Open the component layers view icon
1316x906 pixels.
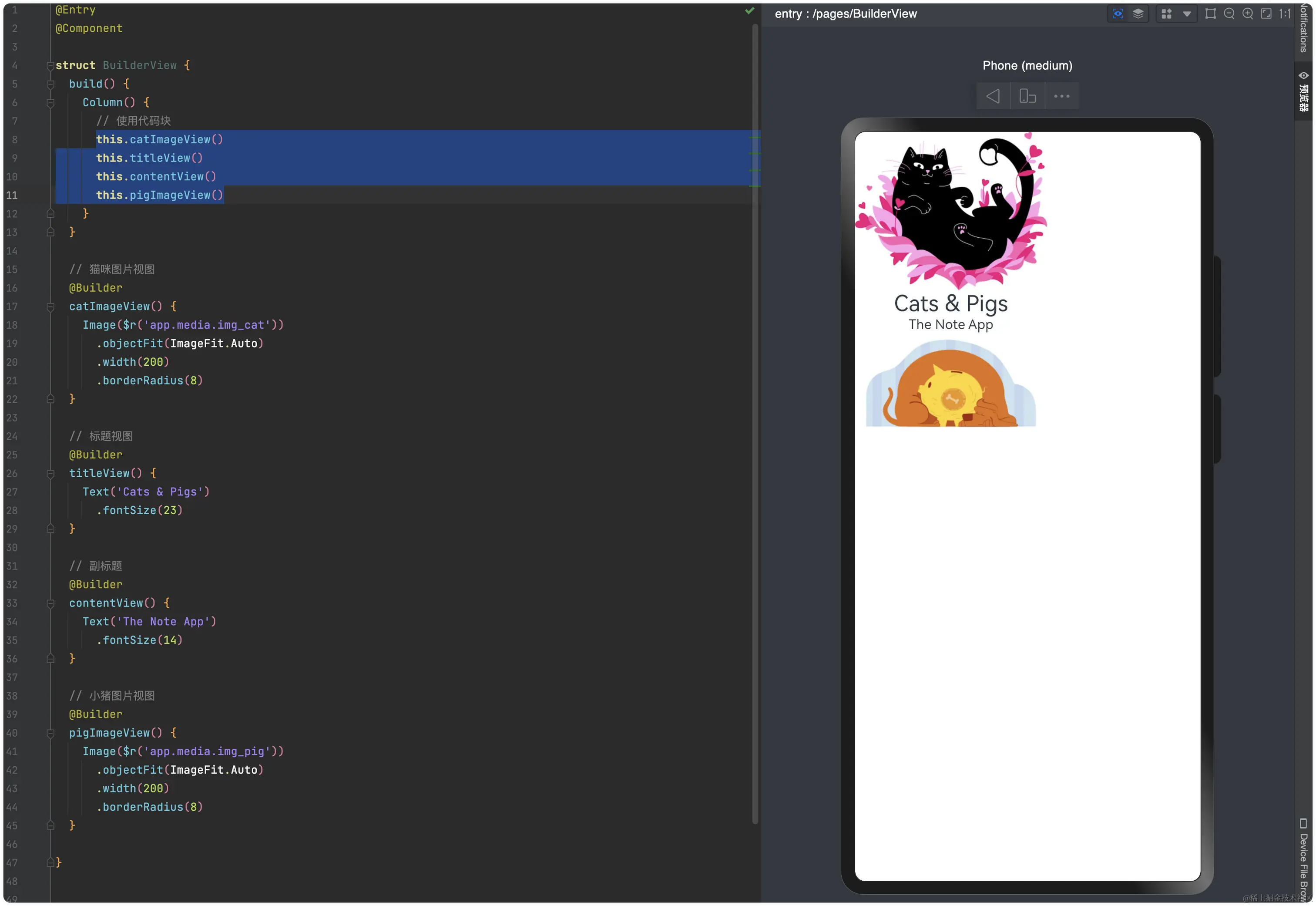[1138, 13]
